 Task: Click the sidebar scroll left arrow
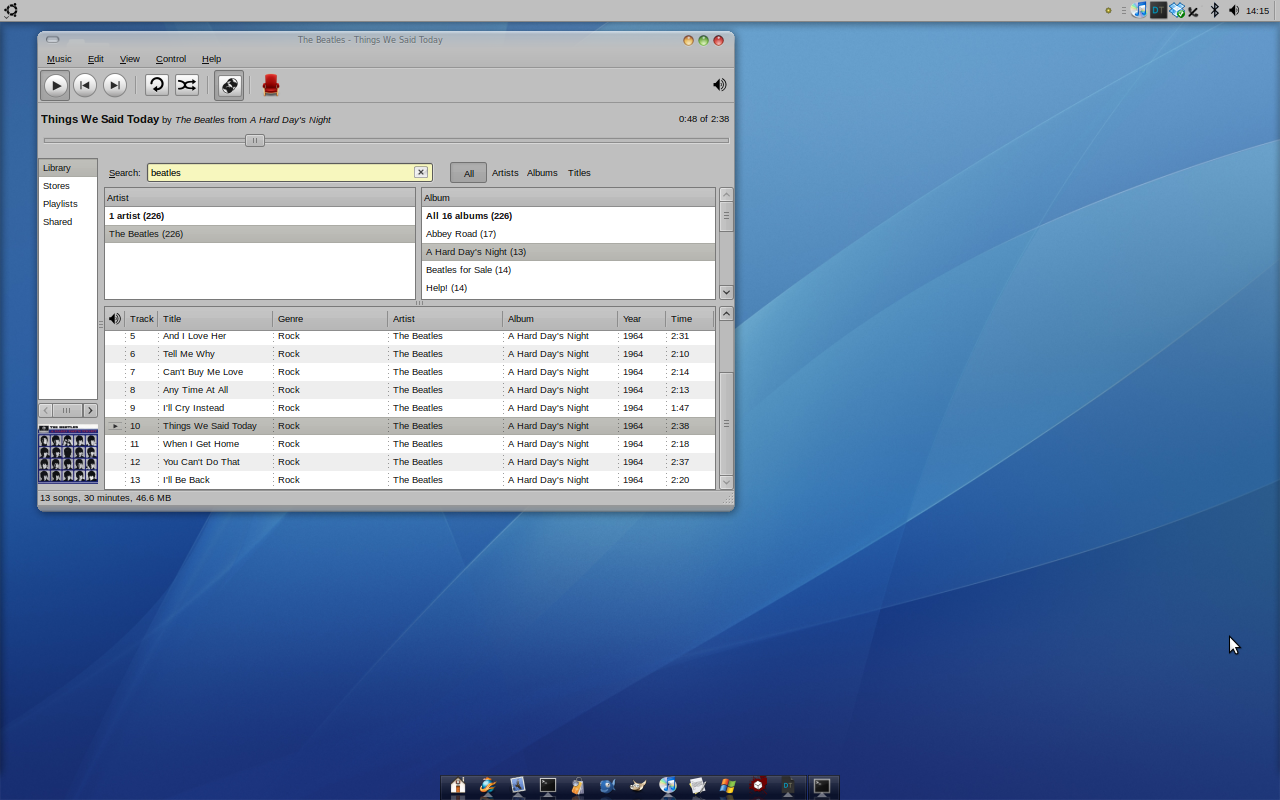(46, 410)
